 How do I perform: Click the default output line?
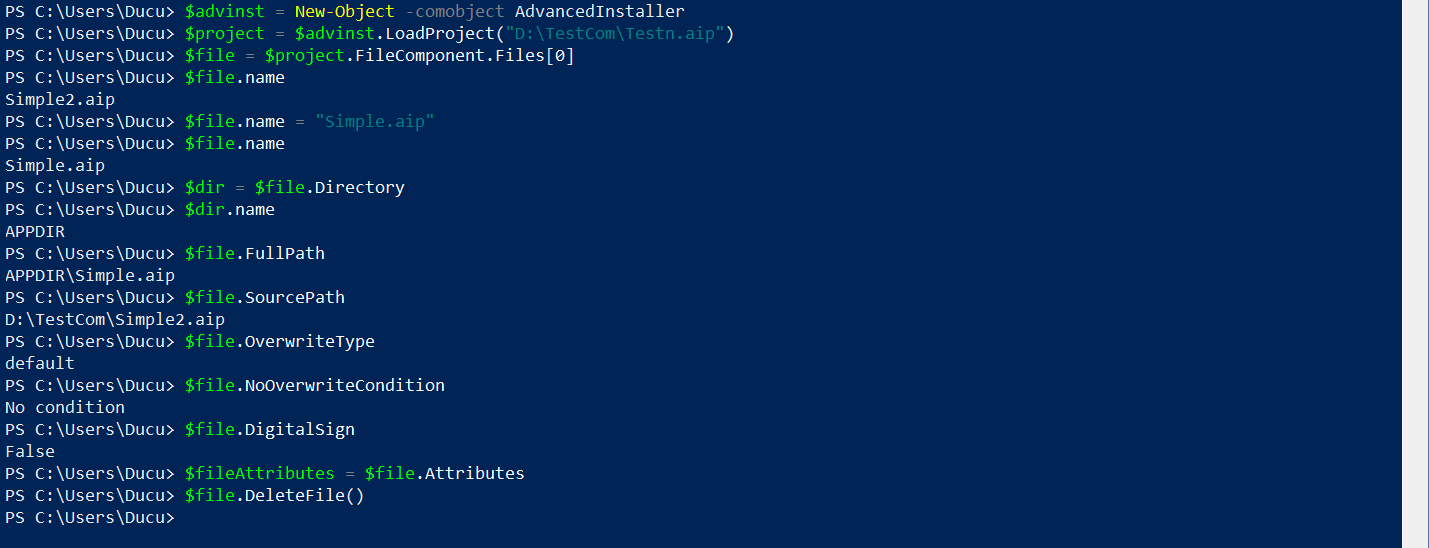(40, 364)
